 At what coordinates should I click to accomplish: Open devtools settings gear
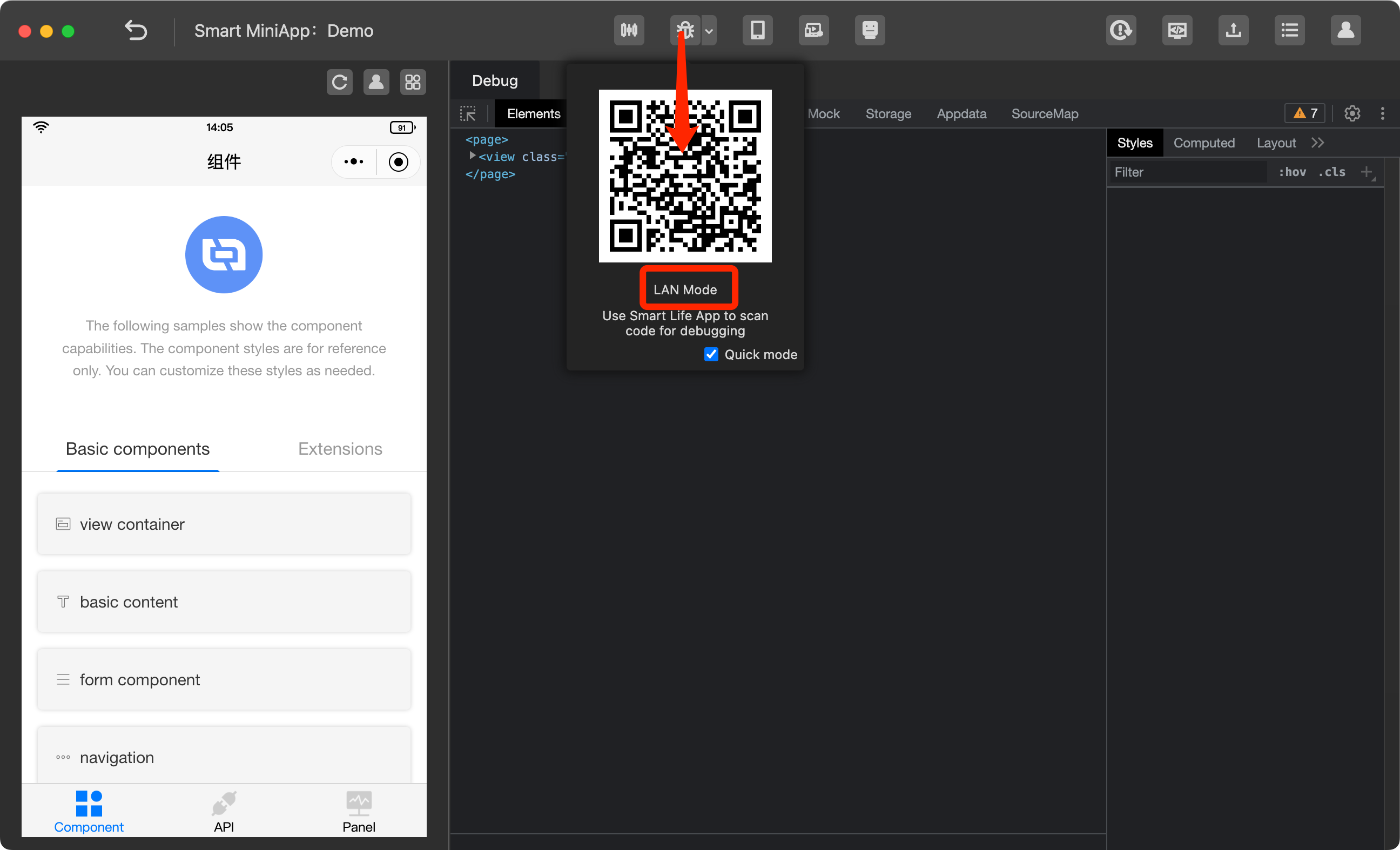click(x=1352, y=113)
